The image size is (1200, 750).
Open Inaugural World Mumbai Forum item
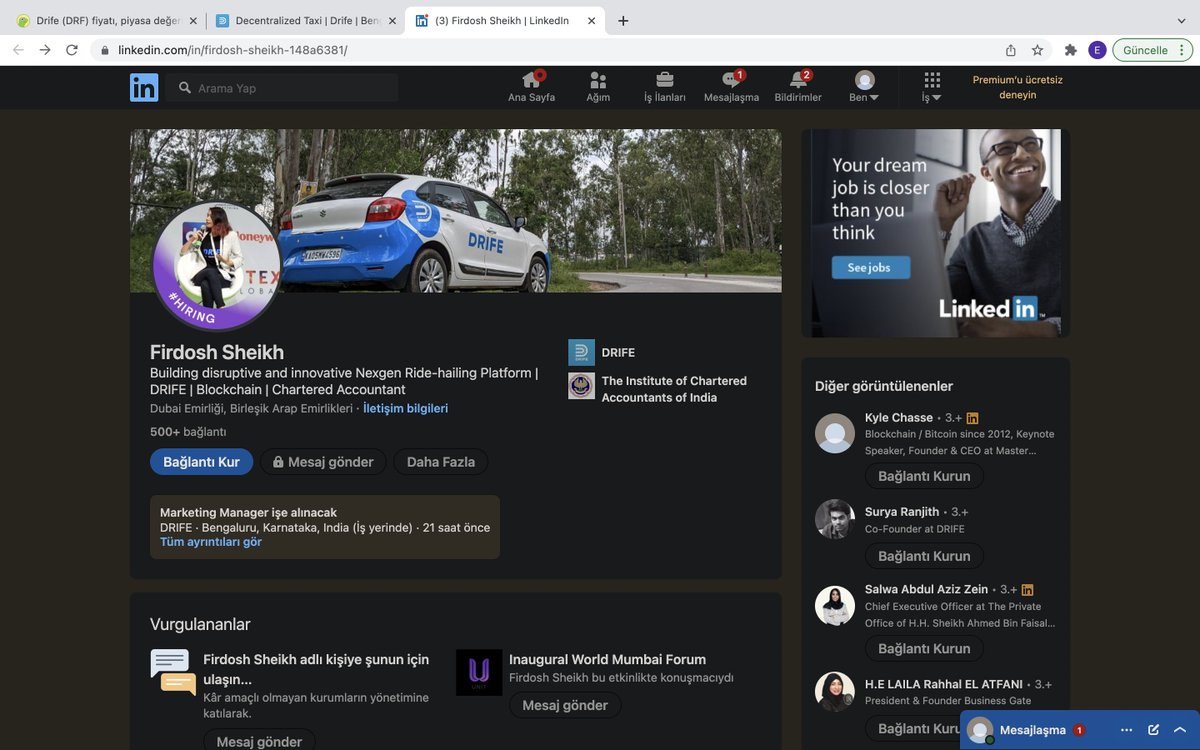tap(607, 660)
